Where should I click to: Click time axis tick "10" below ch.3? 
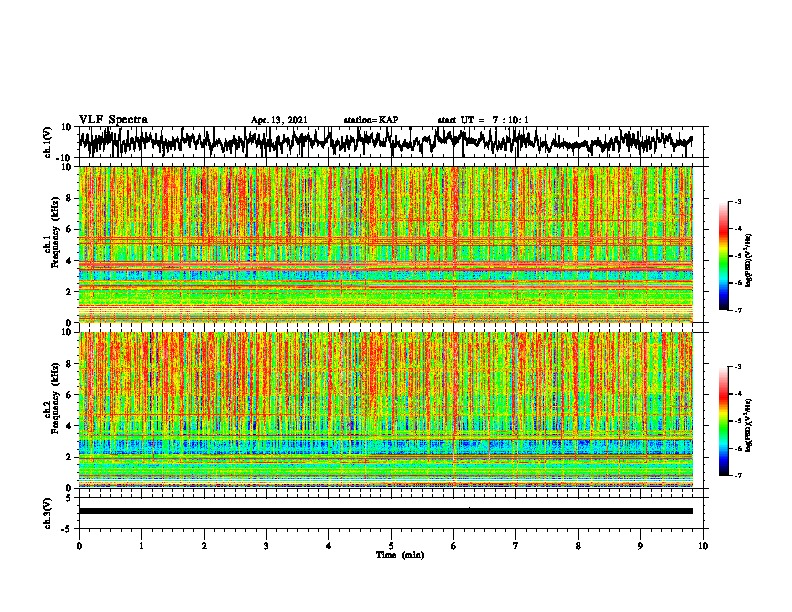point(703,546)
